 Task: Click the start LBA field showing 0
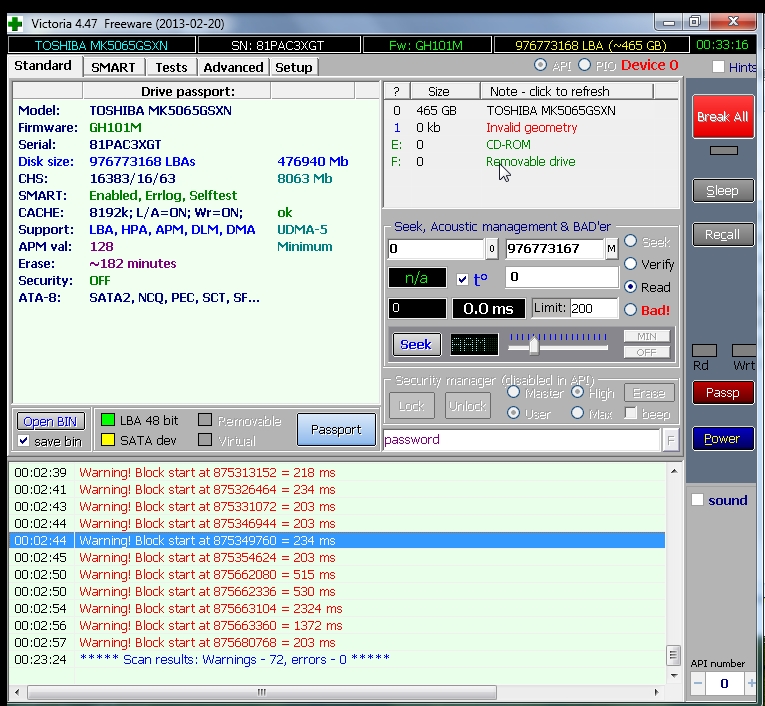(436, 249)
